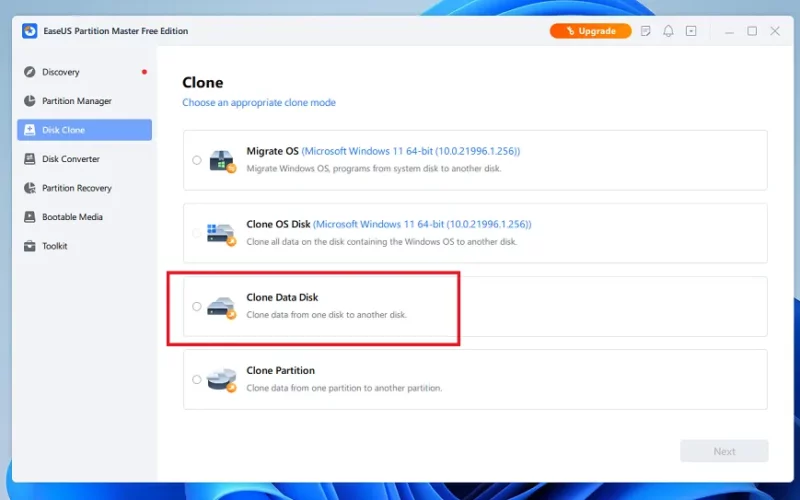Open the Disk Clone section
Viewport: 800px width, 500px height.
pyautogui.click(x=84, y=130)
